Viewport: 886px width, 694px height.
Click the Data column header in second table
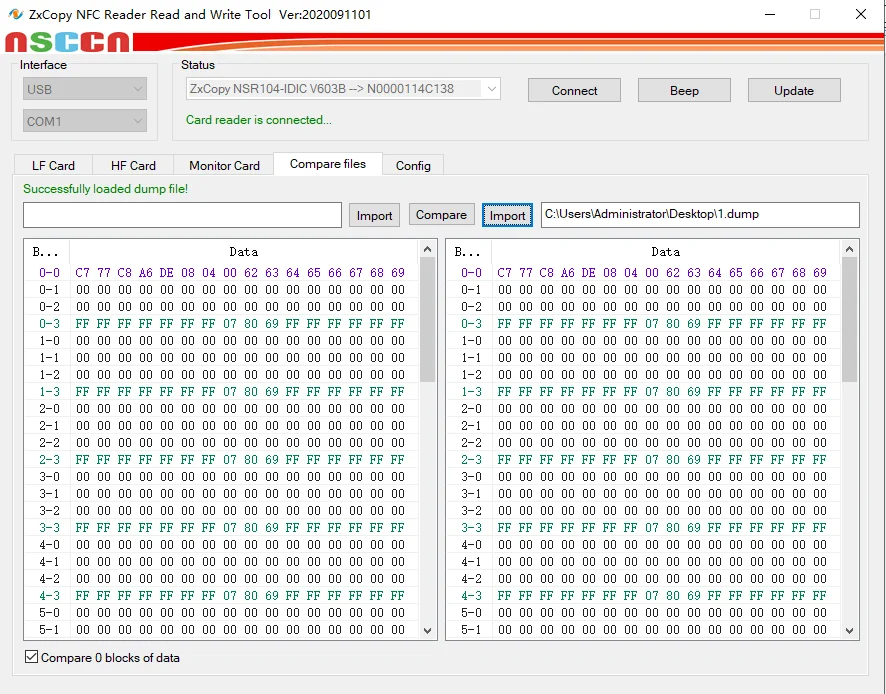tap(666, 252)
